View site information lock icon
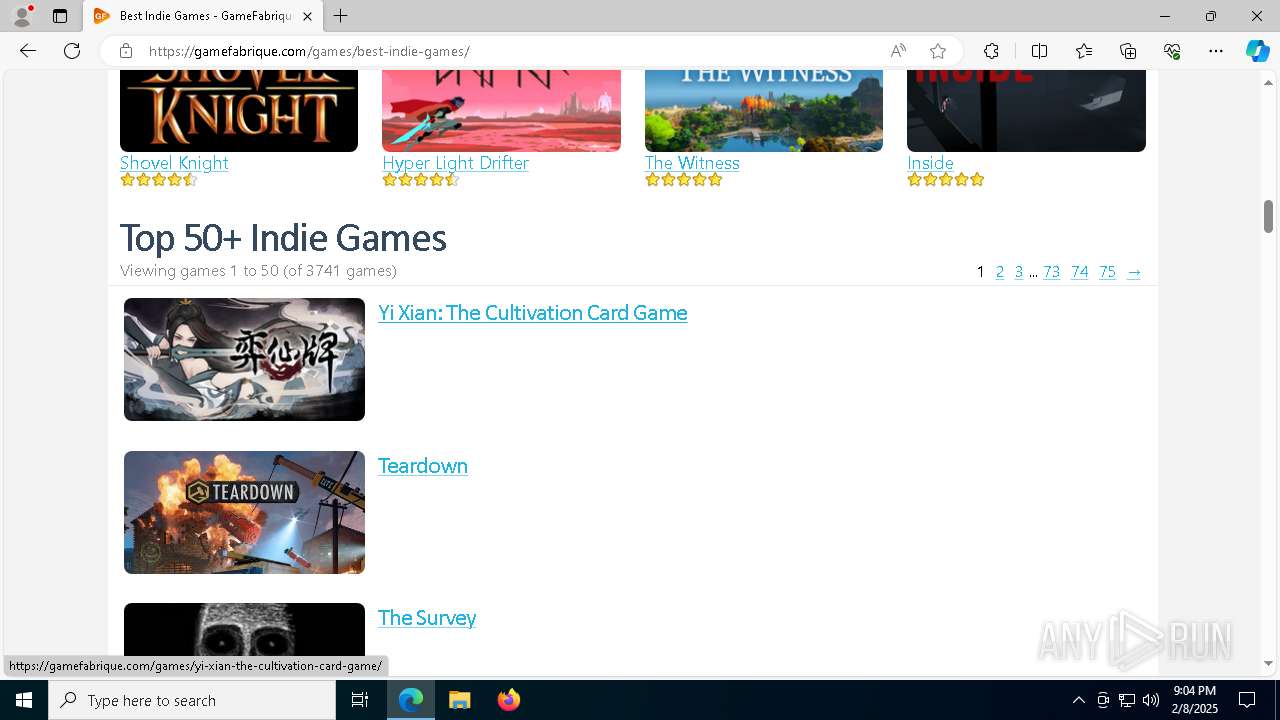1280x720 pixels. click(x=125, y=51)
